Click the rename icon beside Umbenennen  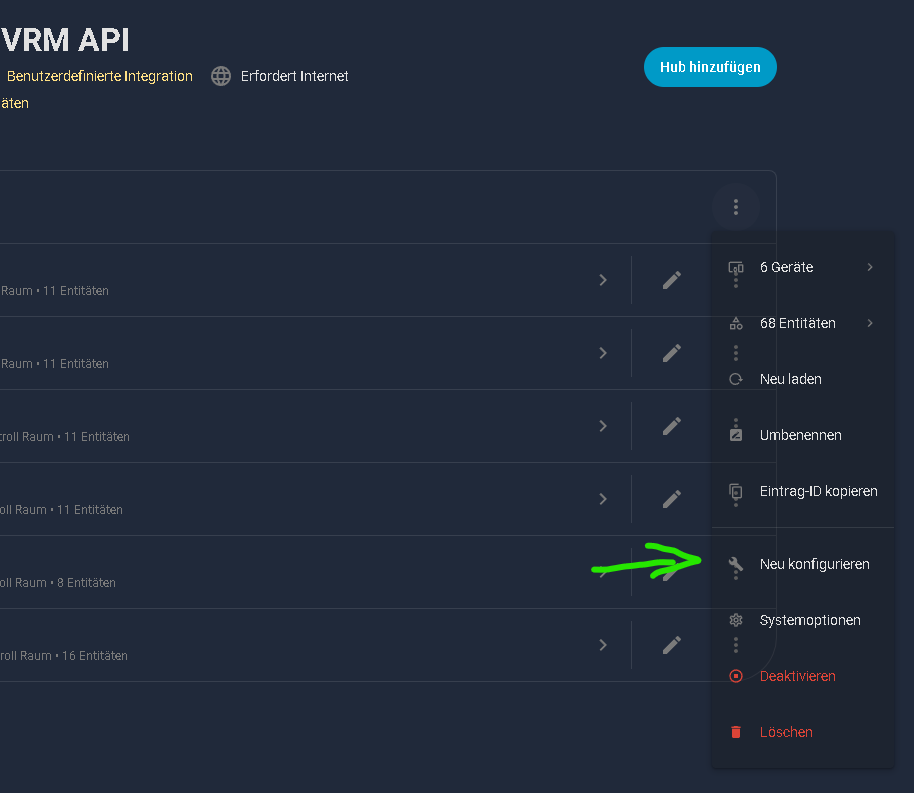(x=736, y=435)
